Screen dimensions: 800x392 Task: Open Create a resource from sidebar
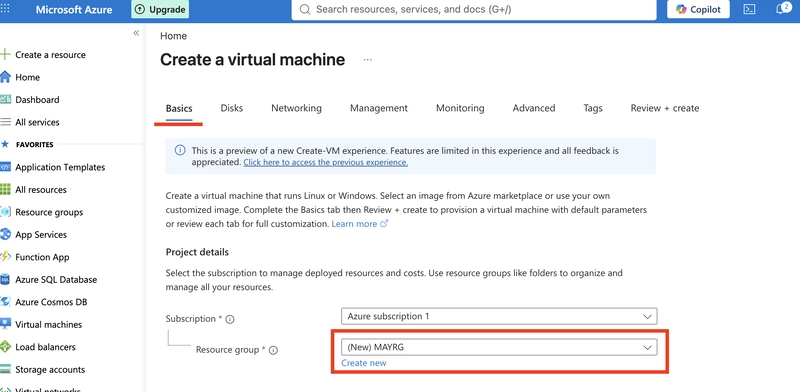click(51, 55)
